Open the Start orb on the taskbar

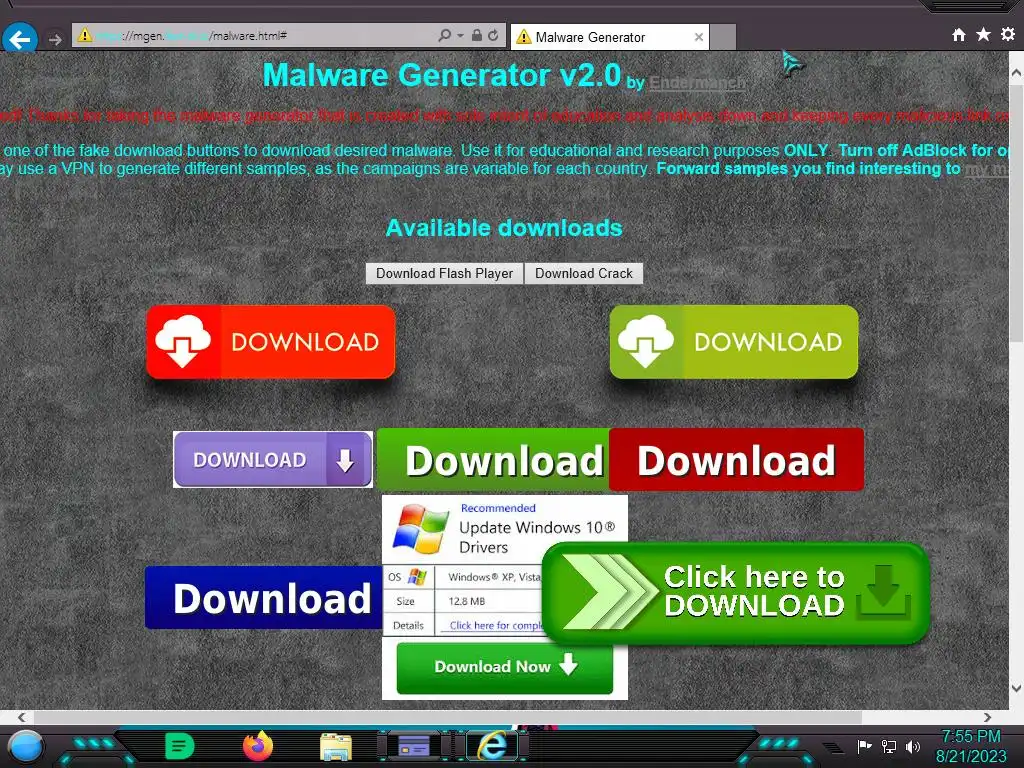coord(25,746)
